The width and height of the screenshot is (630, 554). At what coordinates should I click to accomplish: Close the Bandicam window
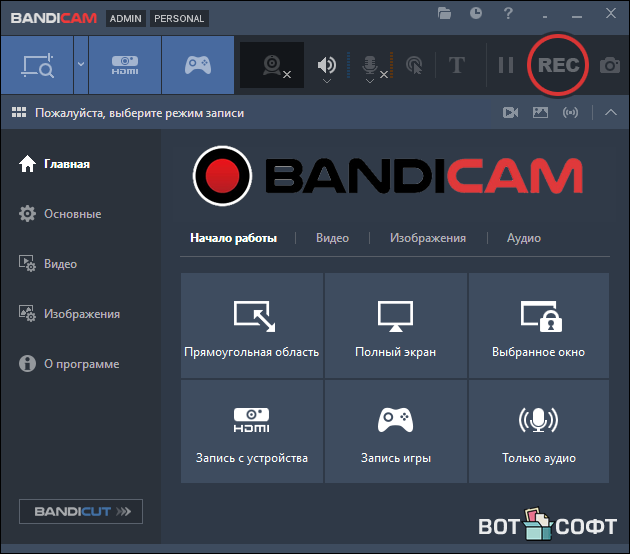(611, 13)
